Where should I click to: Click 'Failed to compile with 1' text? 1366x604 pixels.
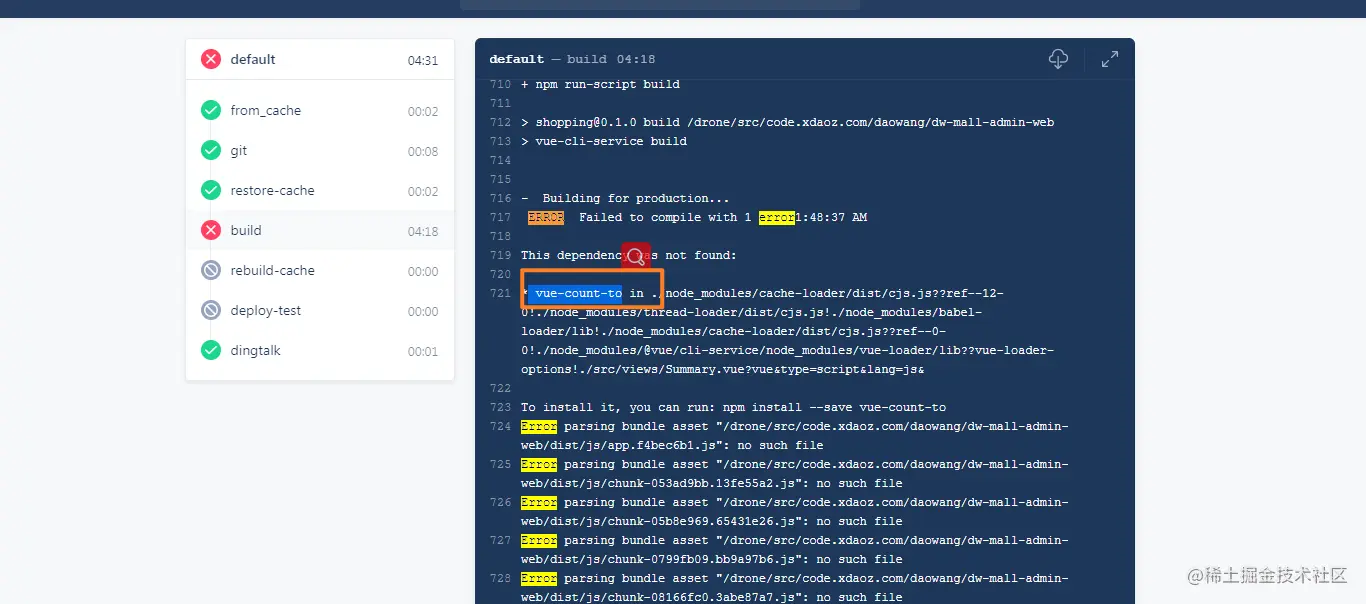(665, 217)
